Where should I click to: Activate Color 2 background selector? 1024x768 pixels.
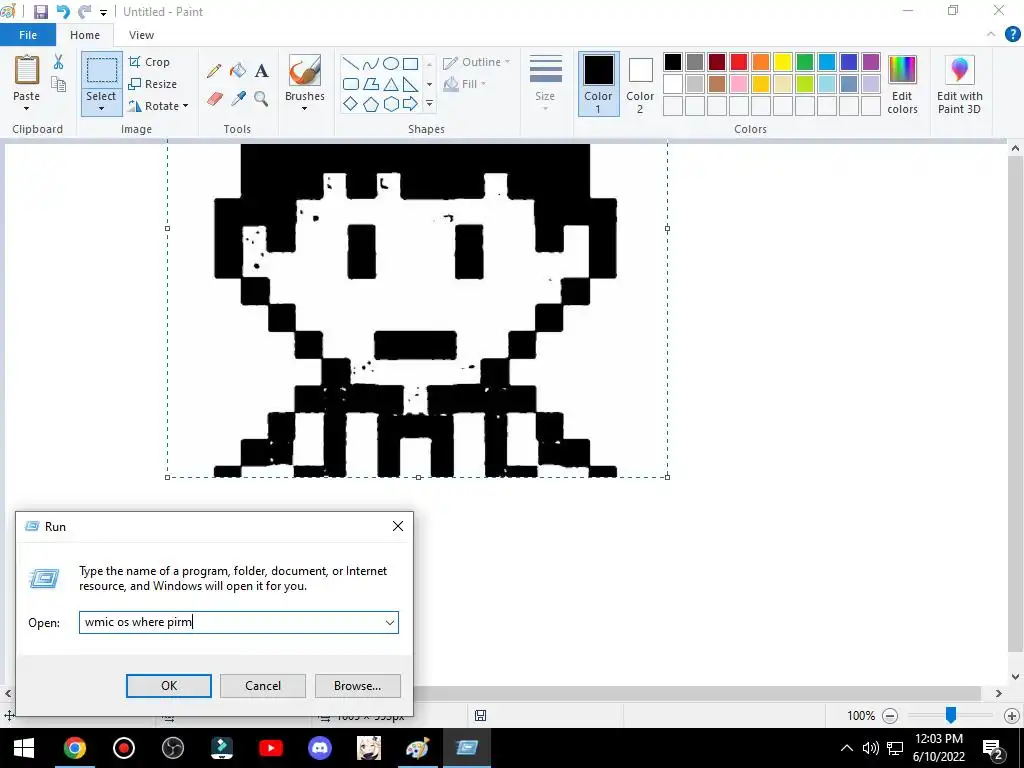(640, 84)
